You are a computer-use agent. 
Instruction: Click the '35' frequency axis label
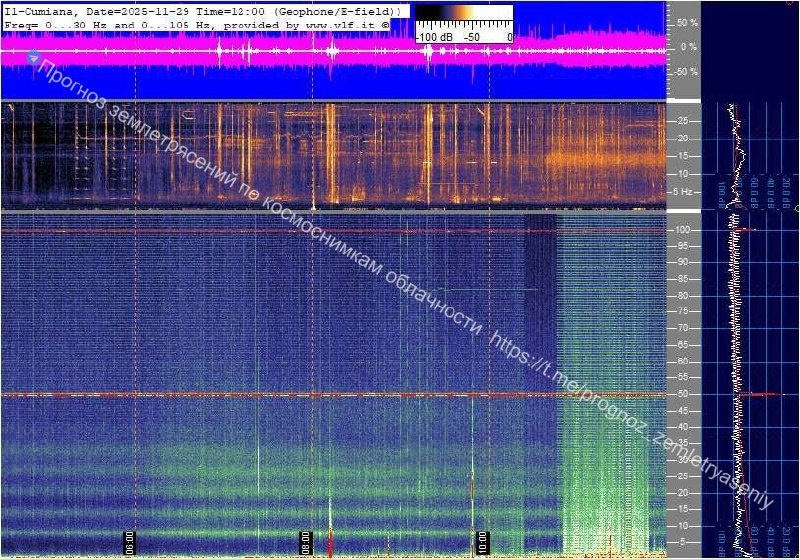(683, 443)
